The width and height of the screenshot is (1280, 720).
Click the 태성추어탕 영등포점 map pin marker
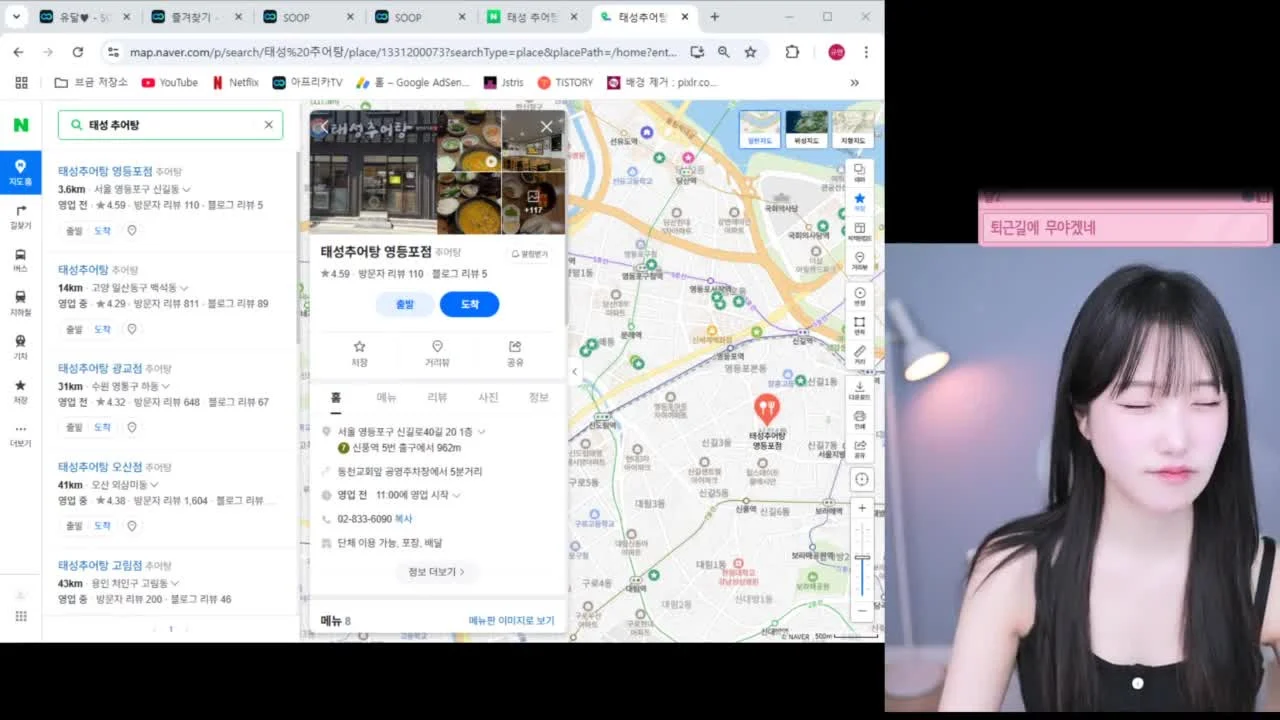[x=766, y=408]
